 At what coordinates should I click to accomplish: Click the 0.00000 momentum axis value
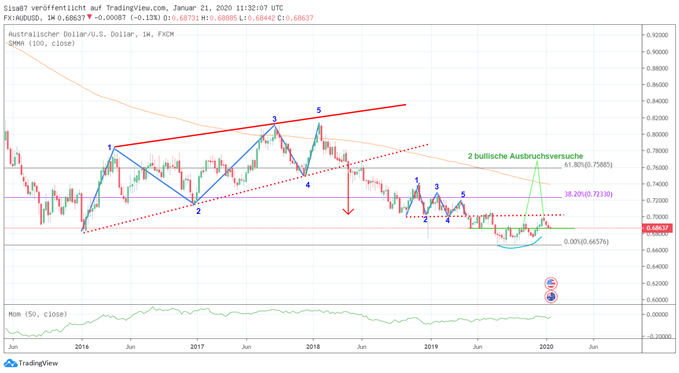tap(657, 315)
